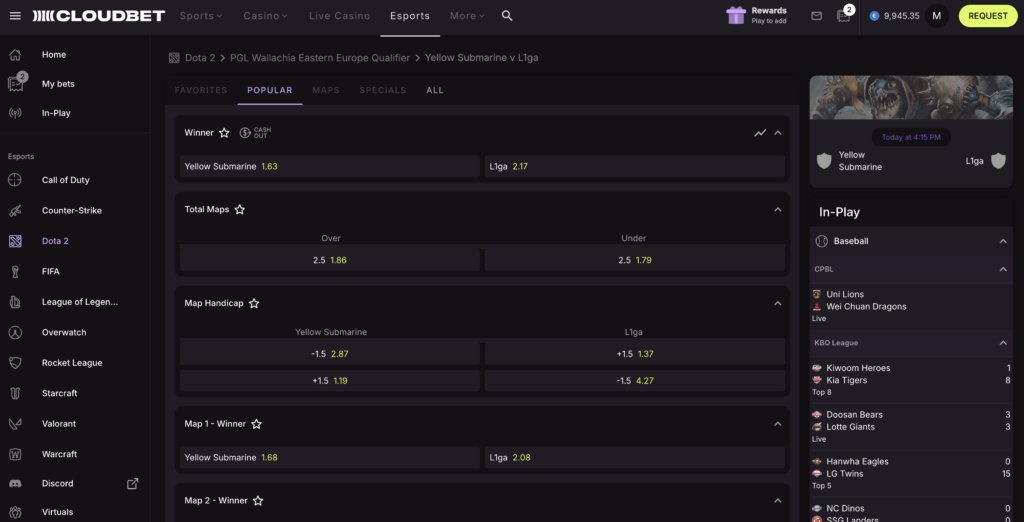Collapse the Baseball in-play section
Screen dimensions: 1024x522
pyautogui.click(x=1003, y=241)
